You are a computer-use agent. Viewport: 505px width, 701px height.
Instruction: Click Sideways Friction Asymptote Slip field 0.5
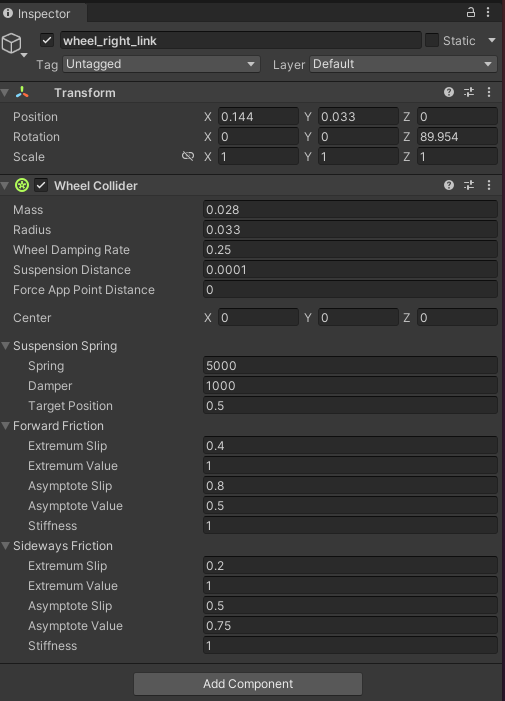(x=350, y=605)
